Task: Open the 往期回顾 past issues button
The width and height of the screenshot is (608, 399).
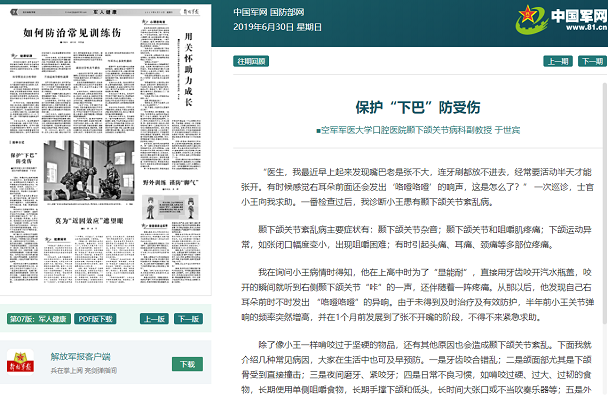Action: [x=251, y=61]
